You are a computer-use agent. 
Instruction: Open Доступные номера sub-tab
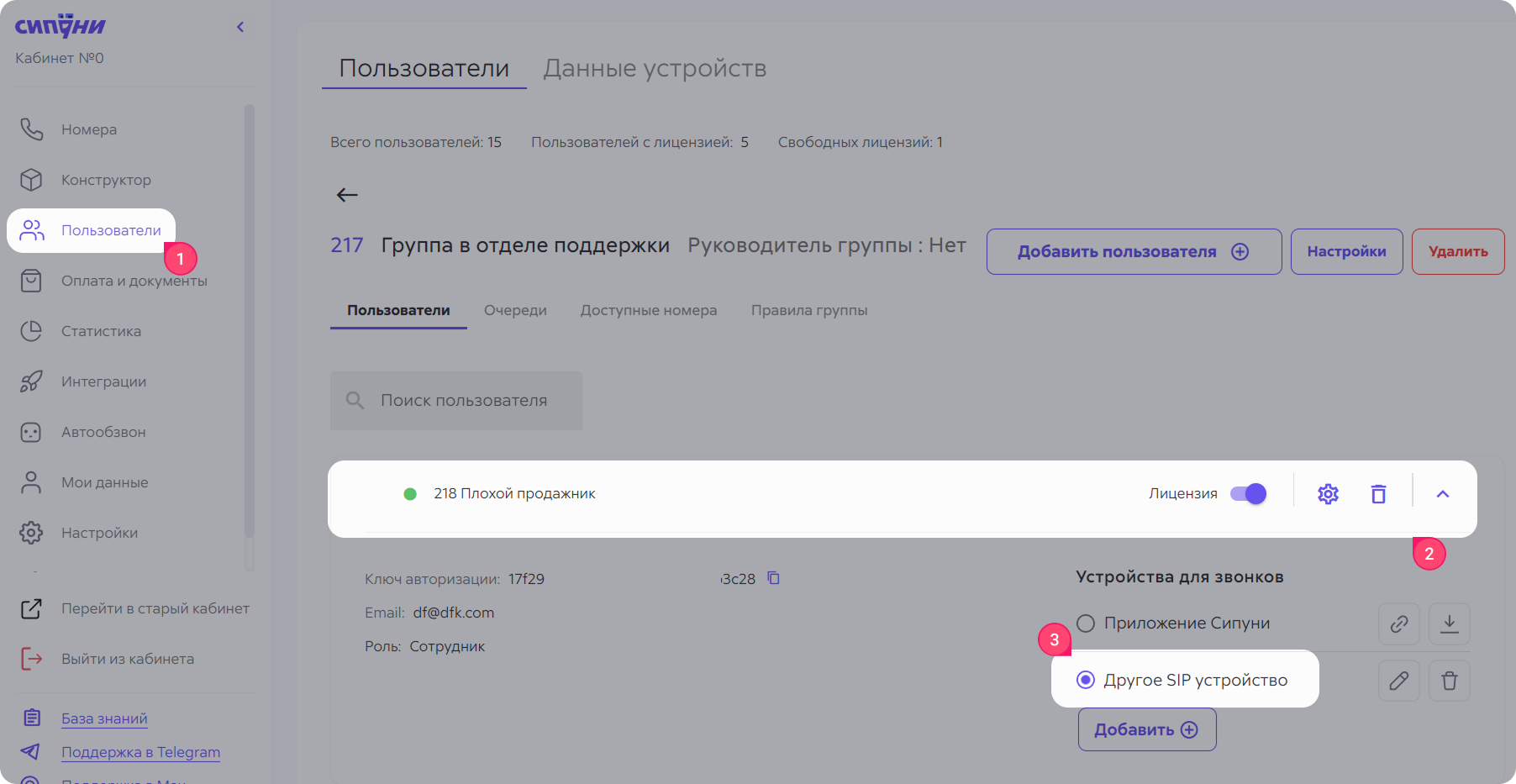click(649, 310)
